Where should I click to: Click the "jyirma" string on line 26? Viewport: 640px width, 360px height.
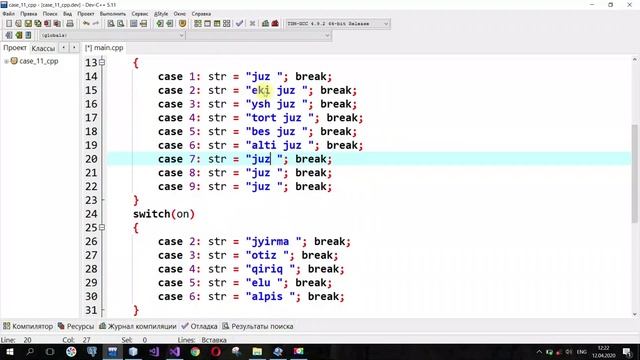(x=273, y=241)
